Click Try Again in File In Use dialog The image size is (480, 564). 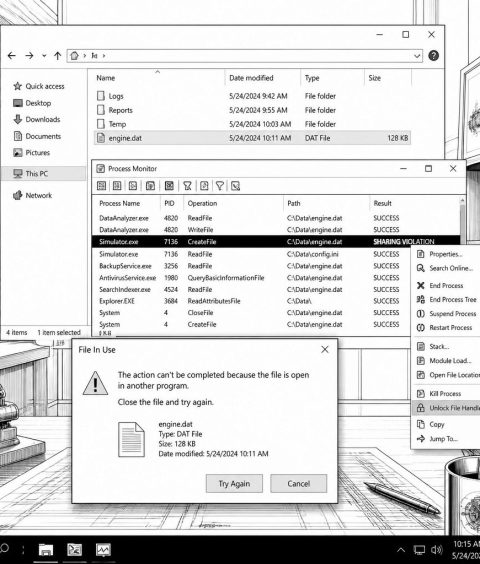234,484
